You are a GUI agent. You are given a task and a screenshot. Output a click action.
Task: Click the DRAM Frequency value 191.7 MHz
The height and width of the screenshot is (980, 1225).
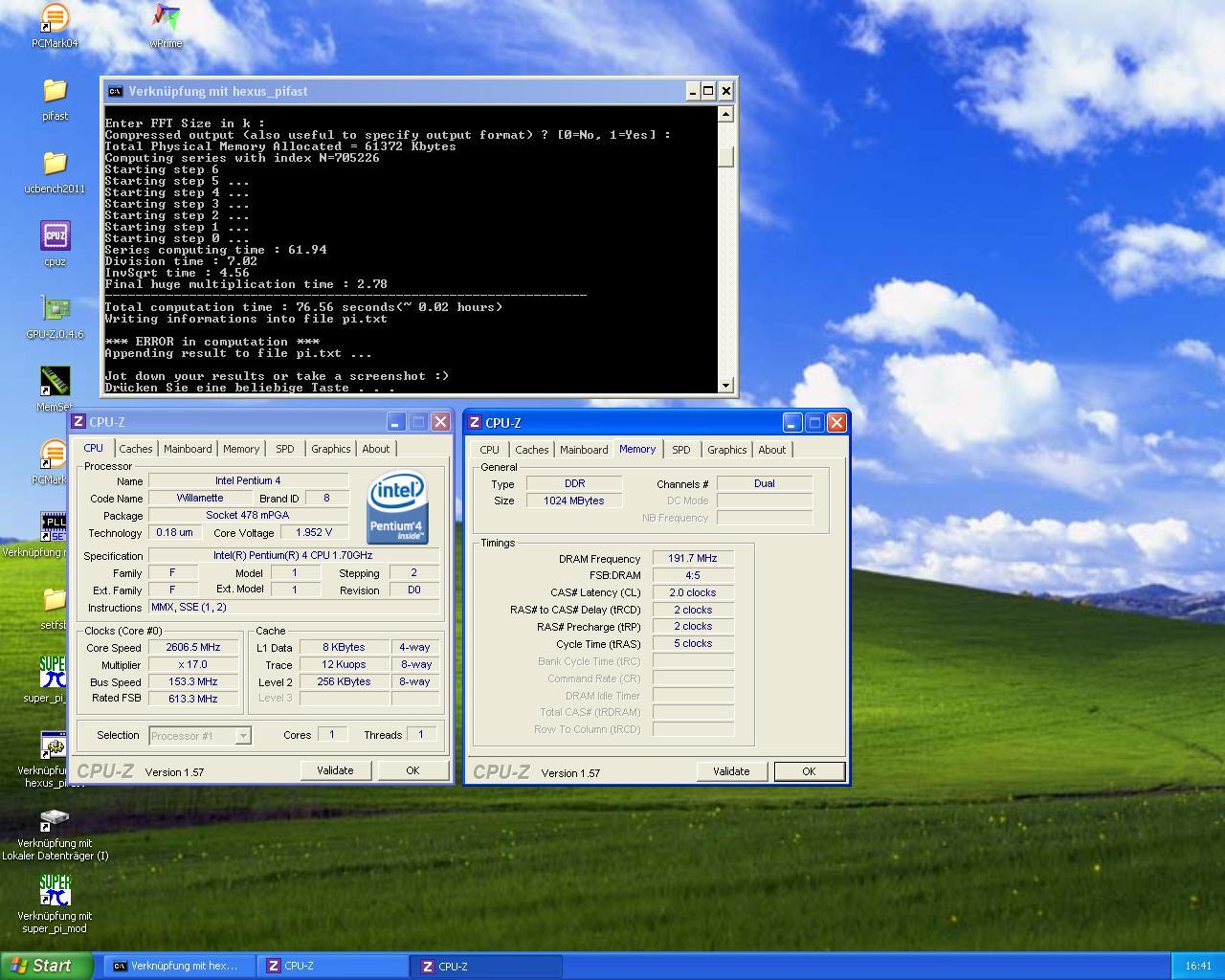(x=693, y=559)
